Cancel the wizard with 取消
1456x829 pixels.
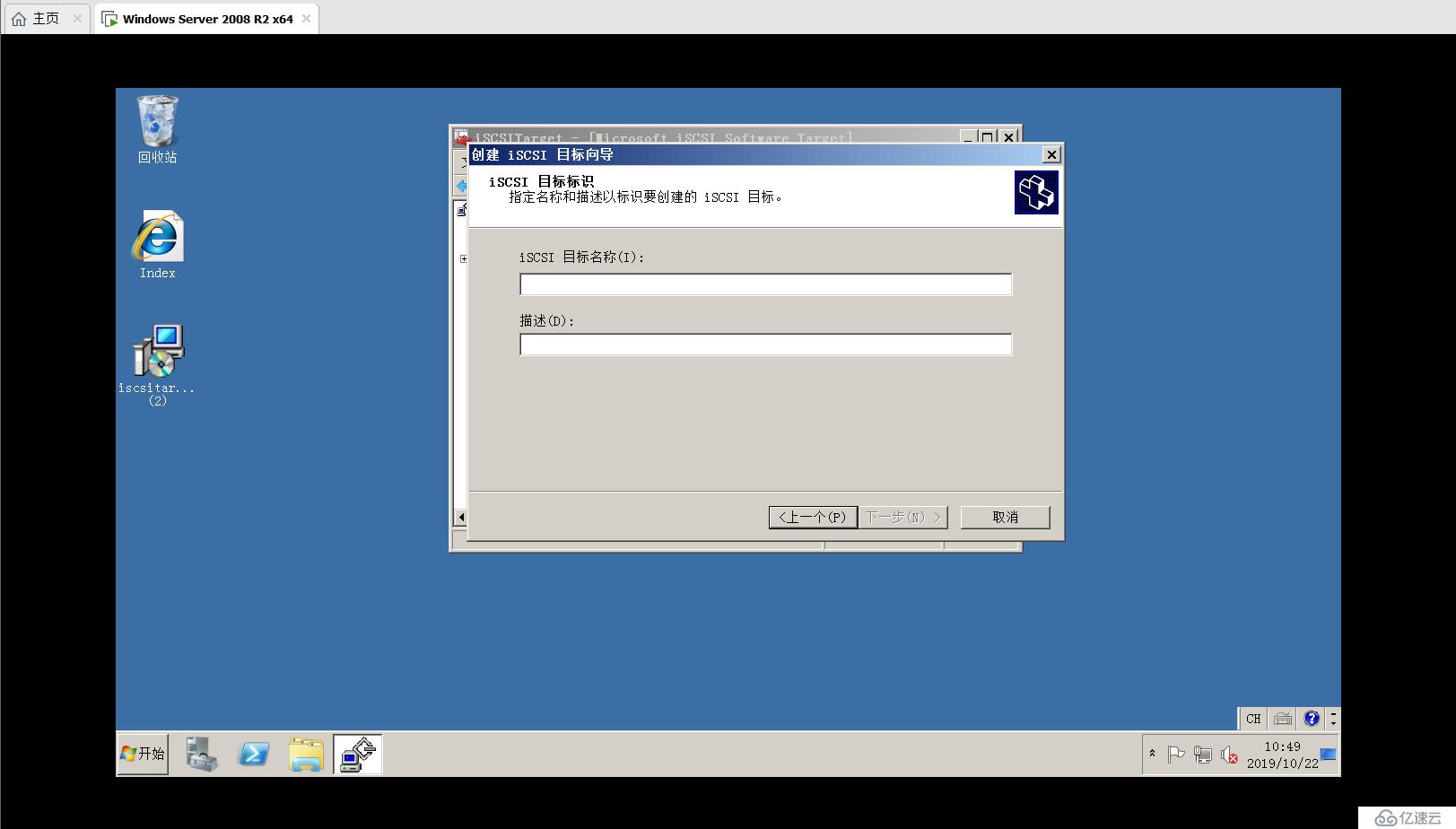point(1005,517)
